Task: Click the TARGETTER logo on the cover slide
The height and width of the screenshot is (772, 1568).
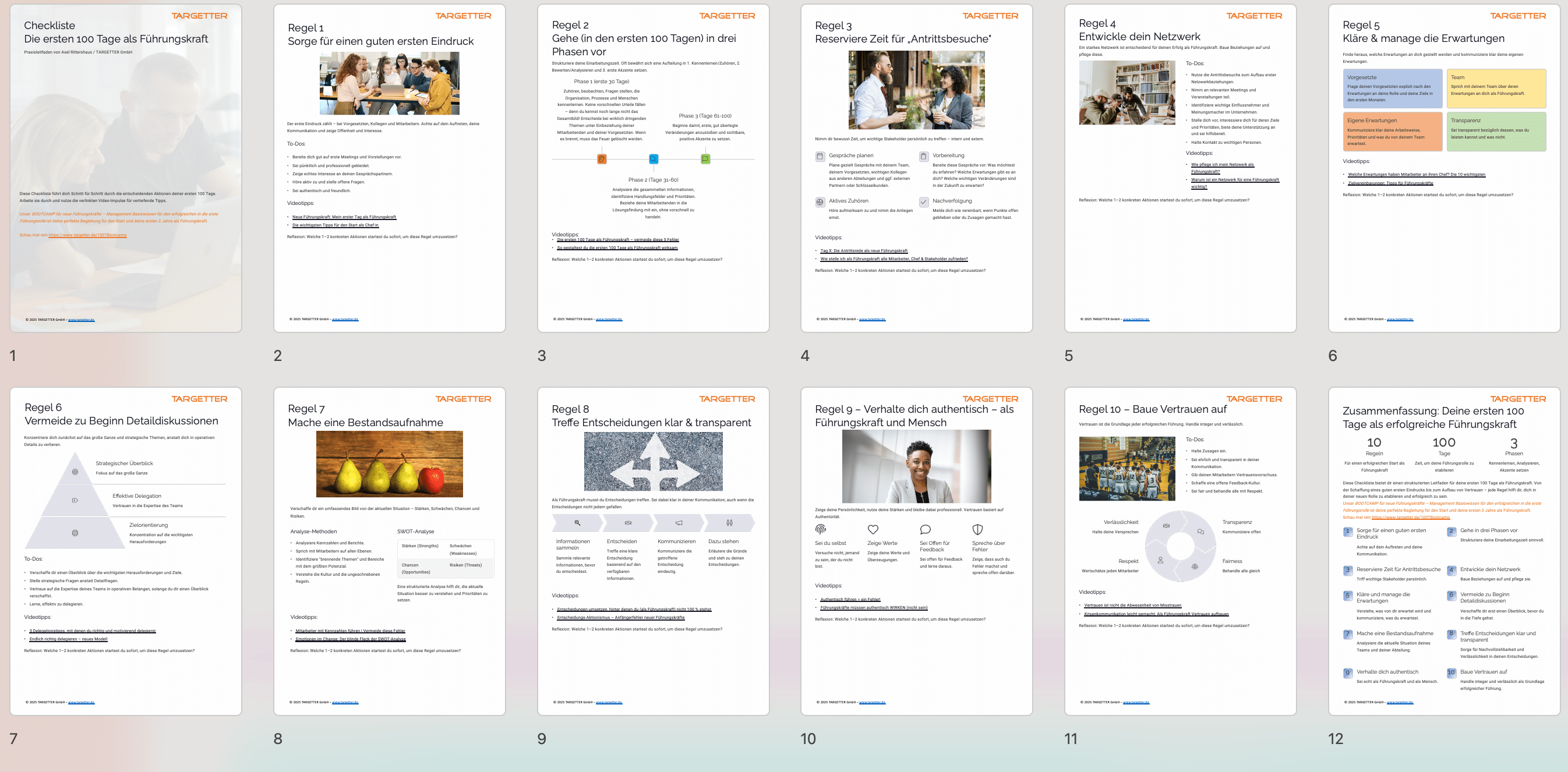Action: click(x=199, y=16)
